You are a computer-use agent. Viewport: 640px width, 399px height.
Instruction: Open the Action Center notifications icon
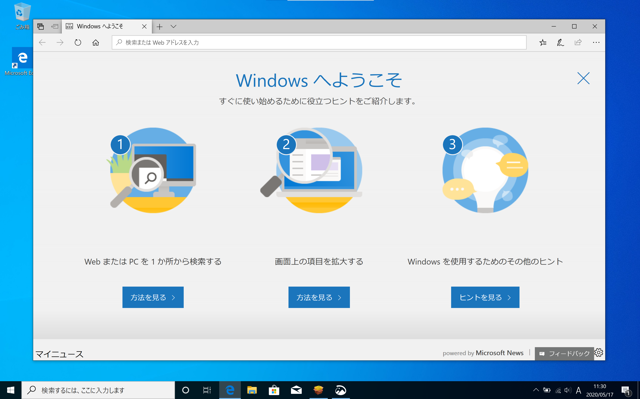coord(627,390)
